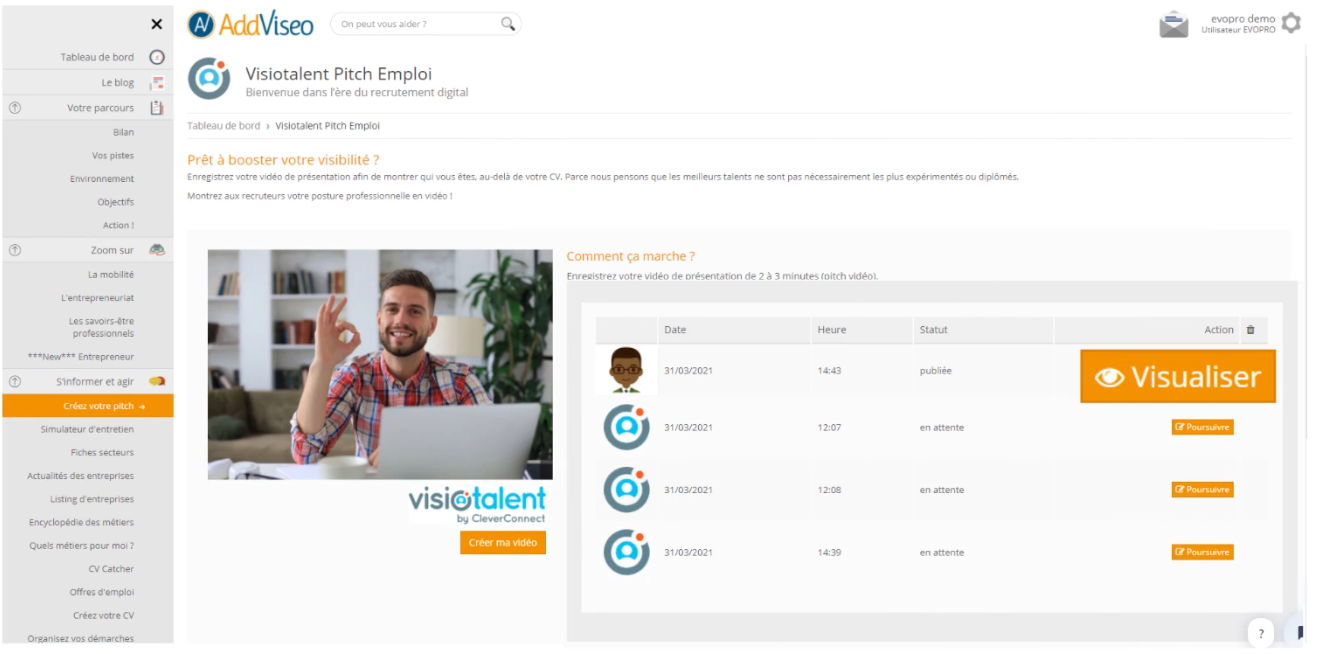Click the Le blog sidebar icon
The height and width of the screenshot is (654, 1320).
pos(156,83)
